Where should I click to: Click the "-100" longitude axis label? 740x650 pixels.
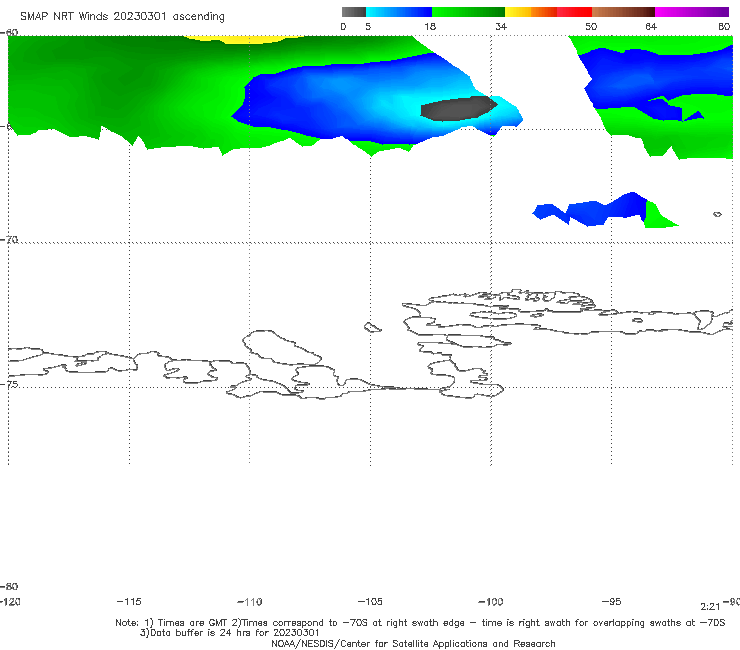coord(491,602)
